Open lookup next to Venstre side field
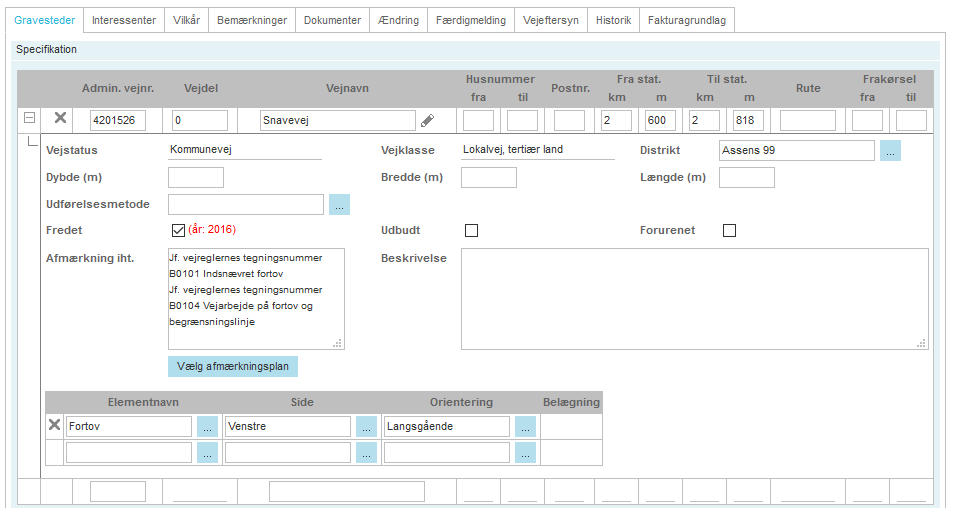The height and width of the screenshot is (508, 972). click(366, 427)
